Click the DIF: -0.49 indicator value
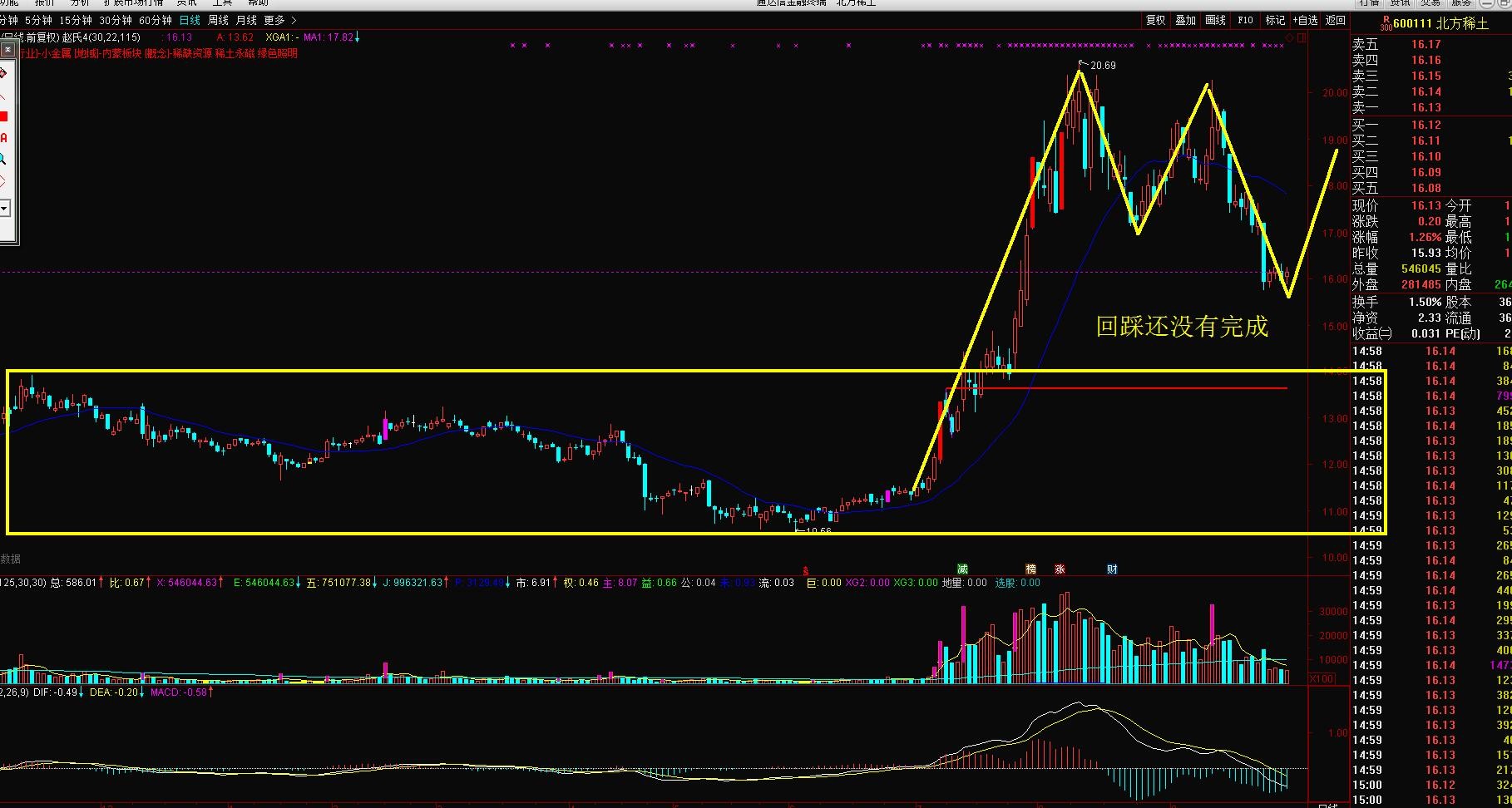Screen dimensions: 1512x808 pyautogui.click(x=55, y=692)
